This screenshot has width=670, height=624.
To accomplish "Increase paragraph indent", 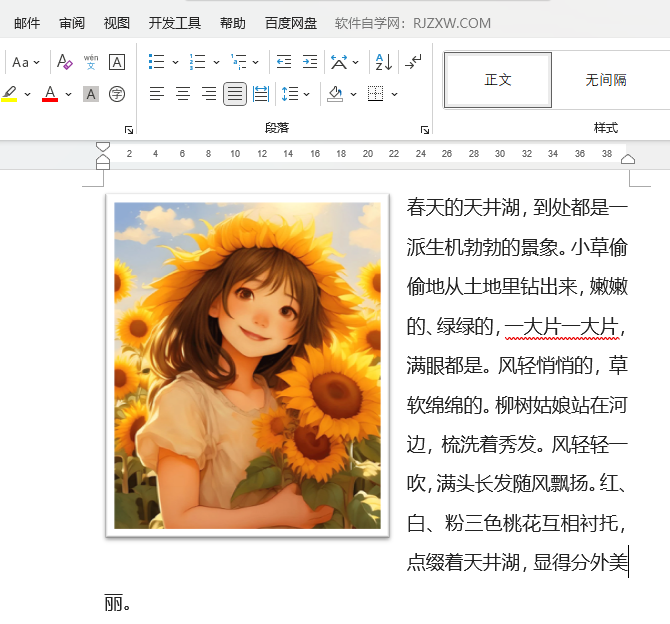I will (310, 62).
